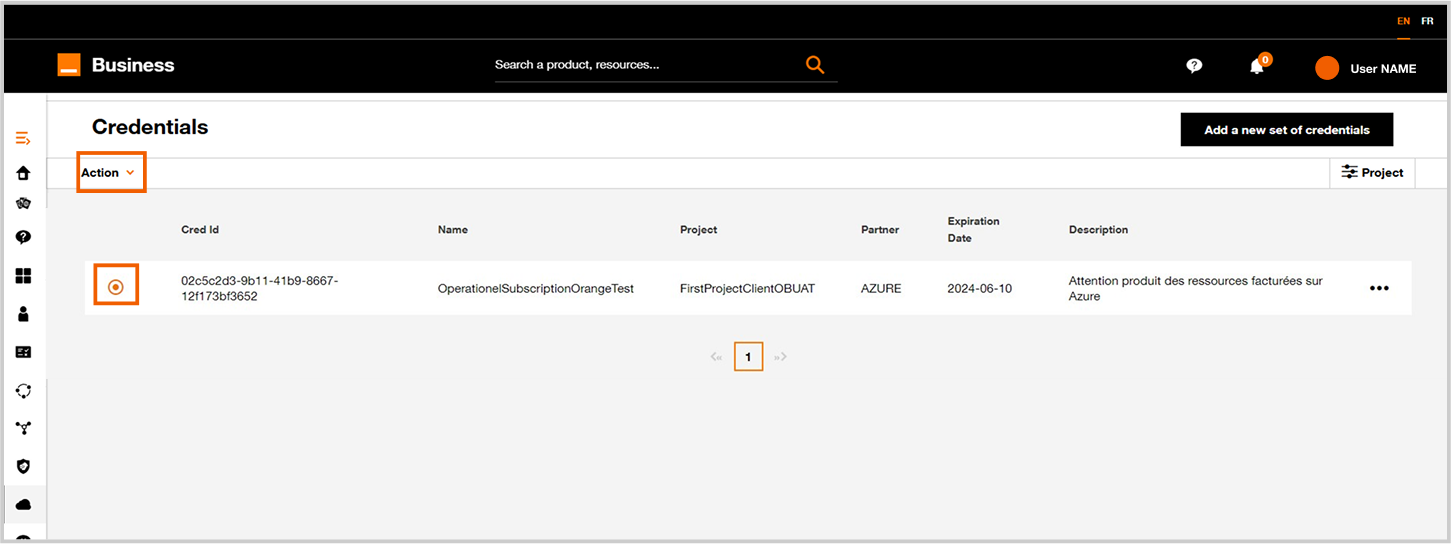
Task: Open the help chat bubble icon
Action: pyautogui.click(x=1194, y=66)
